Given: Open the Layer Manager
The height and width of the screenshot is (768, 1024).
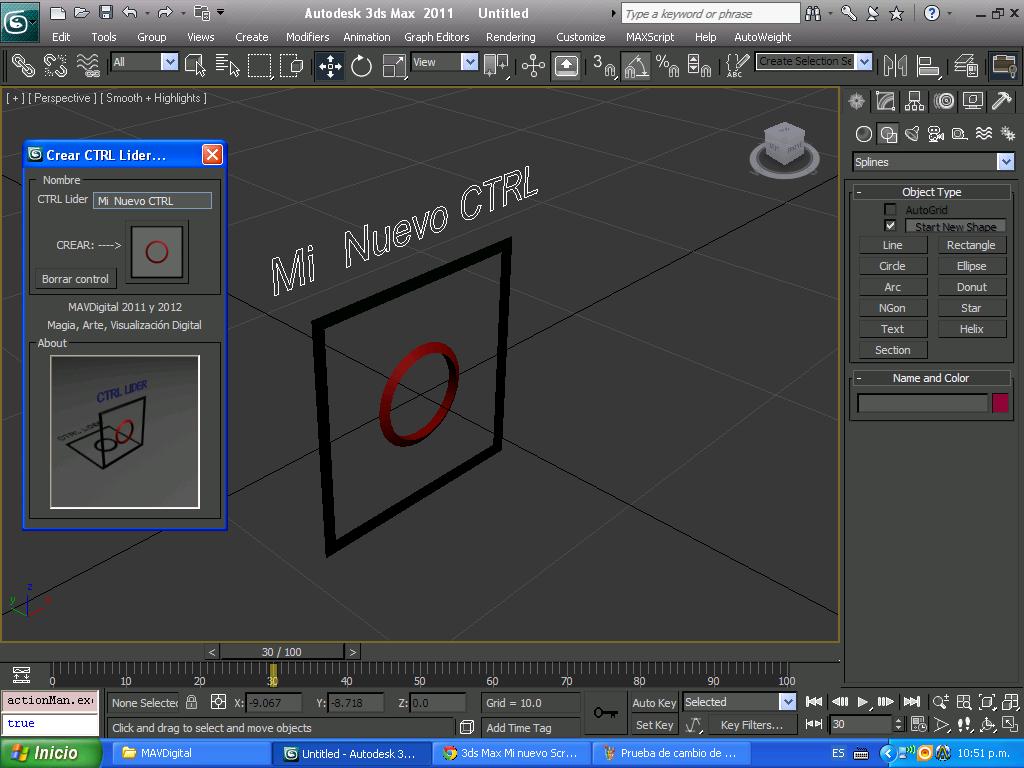Looking at the screenshot, I should click(x=966, y=65).
